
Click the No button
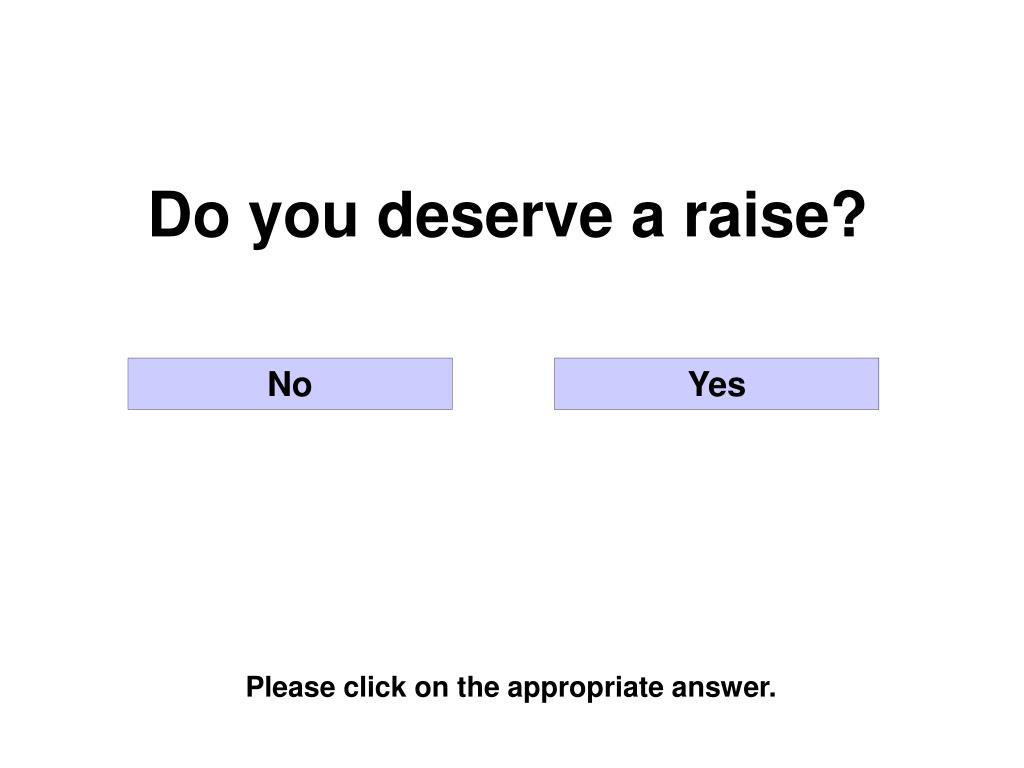[290, 384]
